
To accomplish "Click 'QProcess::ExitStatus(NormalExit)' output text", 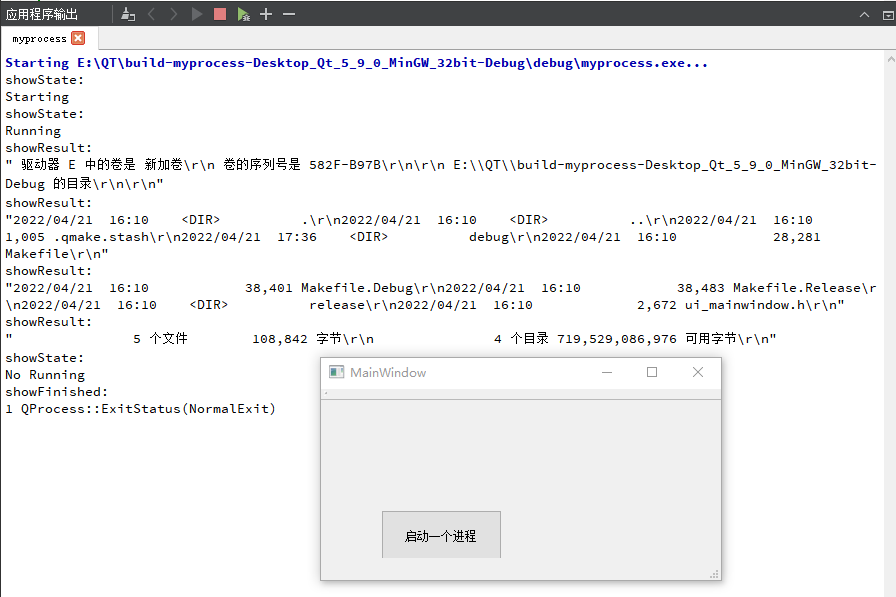I will click(x=148, y=409).
